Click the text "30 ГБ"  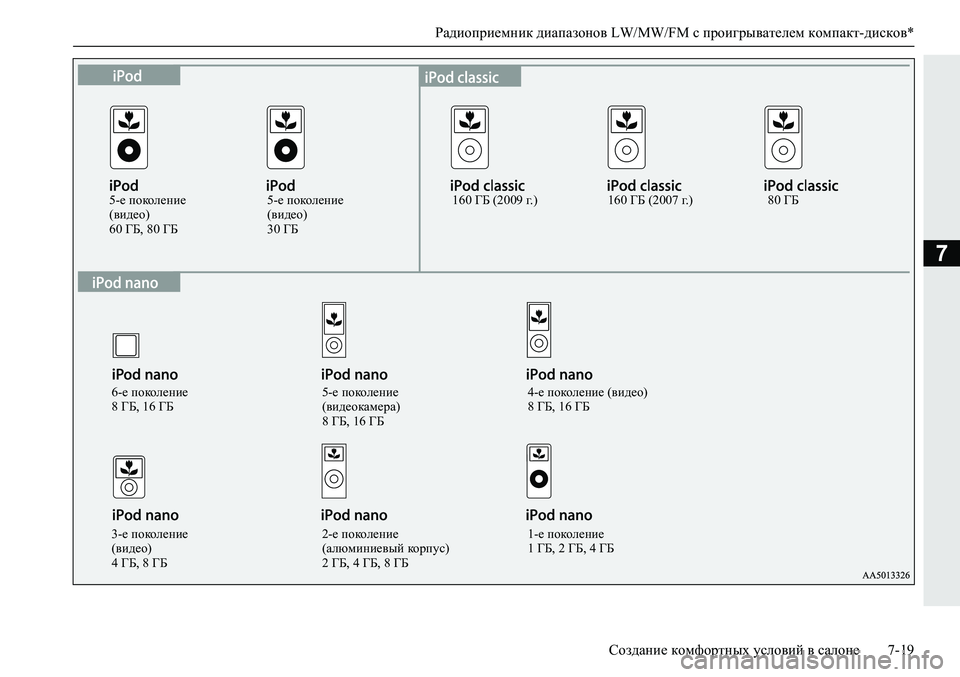pyautogui.click(x=282, y=230)
